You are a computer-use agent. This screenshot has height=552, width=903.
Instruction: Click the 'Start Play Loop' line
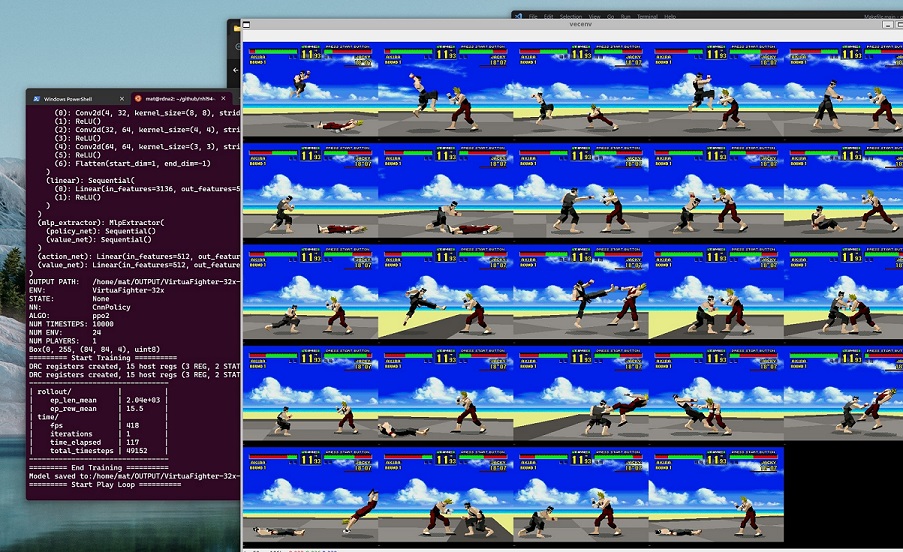pyautogui.click(x=105, y=485)
